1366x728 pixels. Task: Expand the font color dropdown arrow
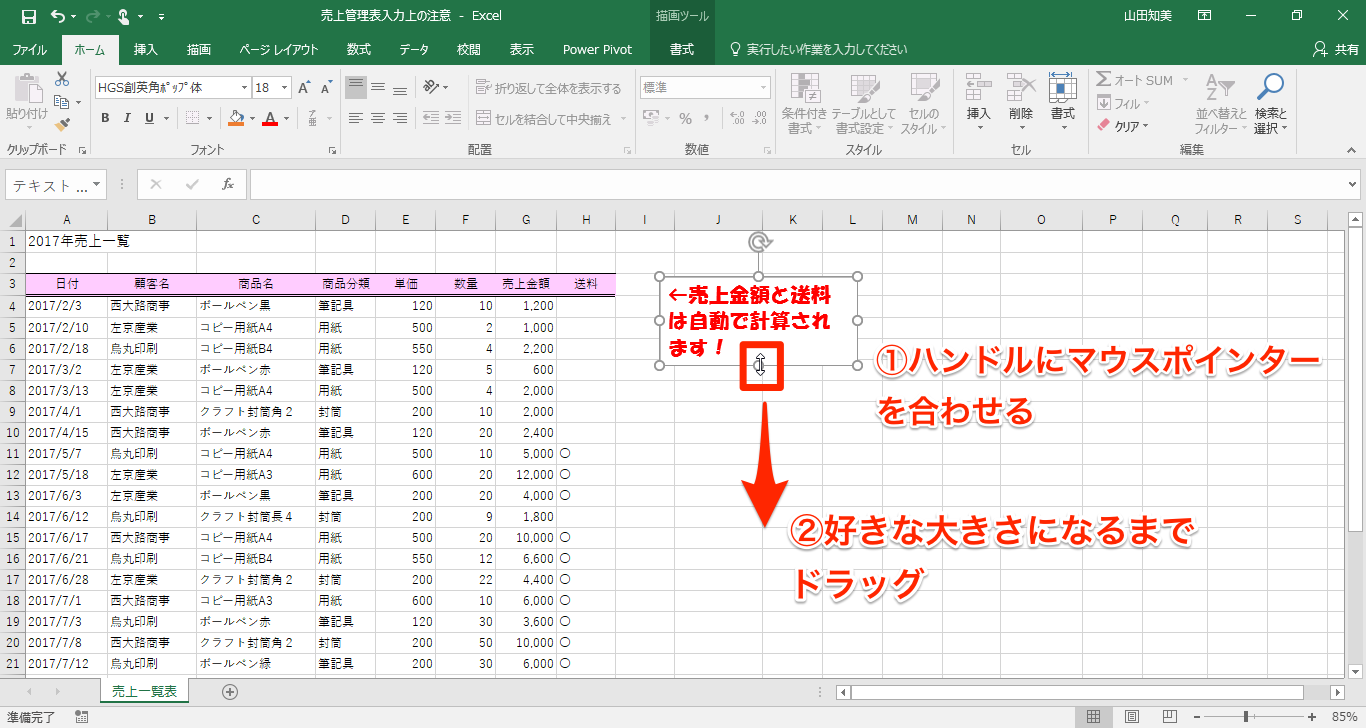[x=286, y=118]
